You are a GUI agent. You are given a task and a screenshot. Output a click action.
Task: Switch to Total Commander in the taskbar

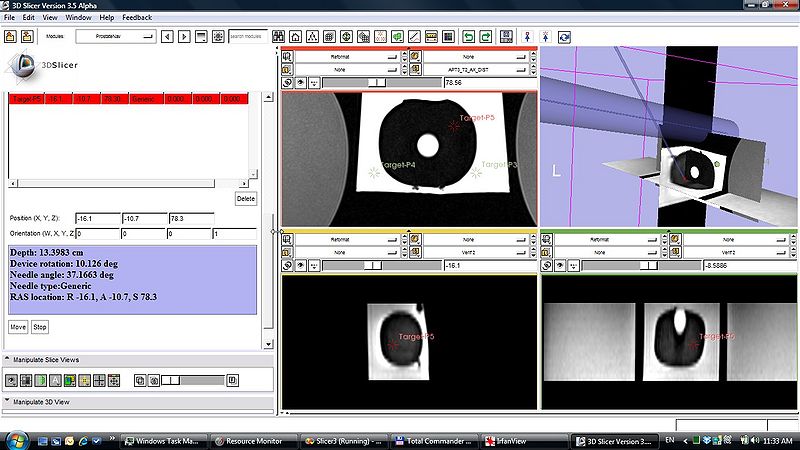click(x=434, y=441)
